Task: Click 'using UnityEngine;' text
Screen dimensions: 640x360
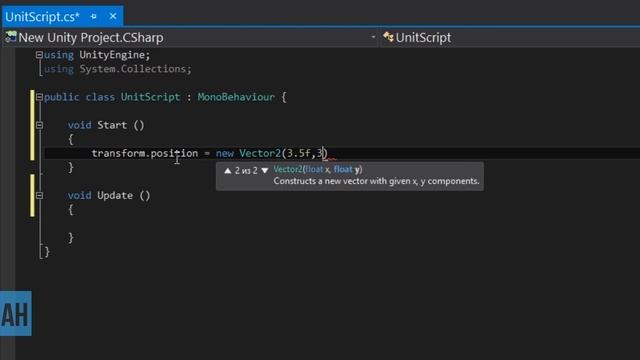Action: (x=97, y=55)
